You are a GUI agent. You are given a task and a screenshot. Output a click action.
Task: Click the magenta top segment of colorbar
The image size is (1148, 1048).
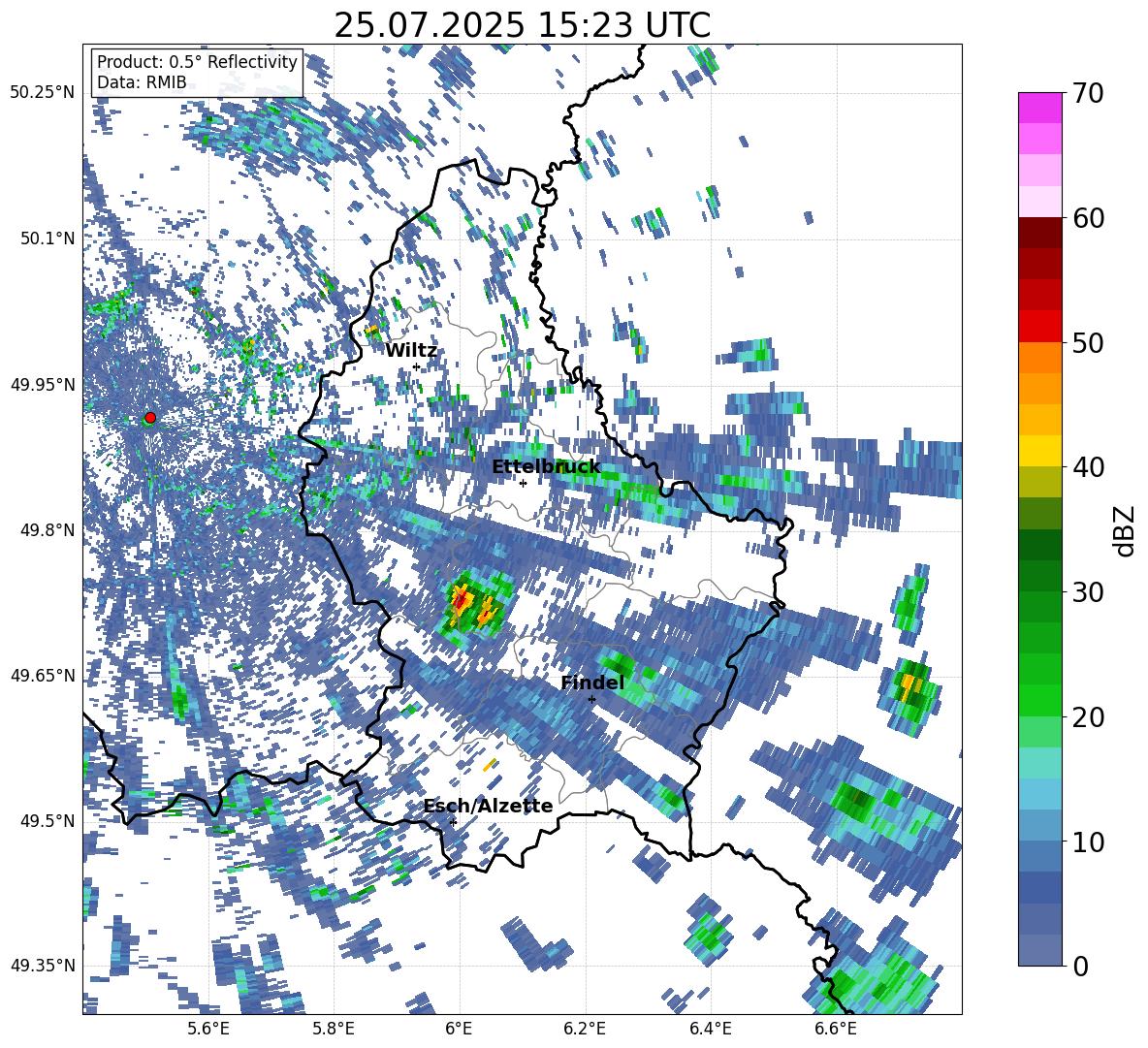point(1039,108)
